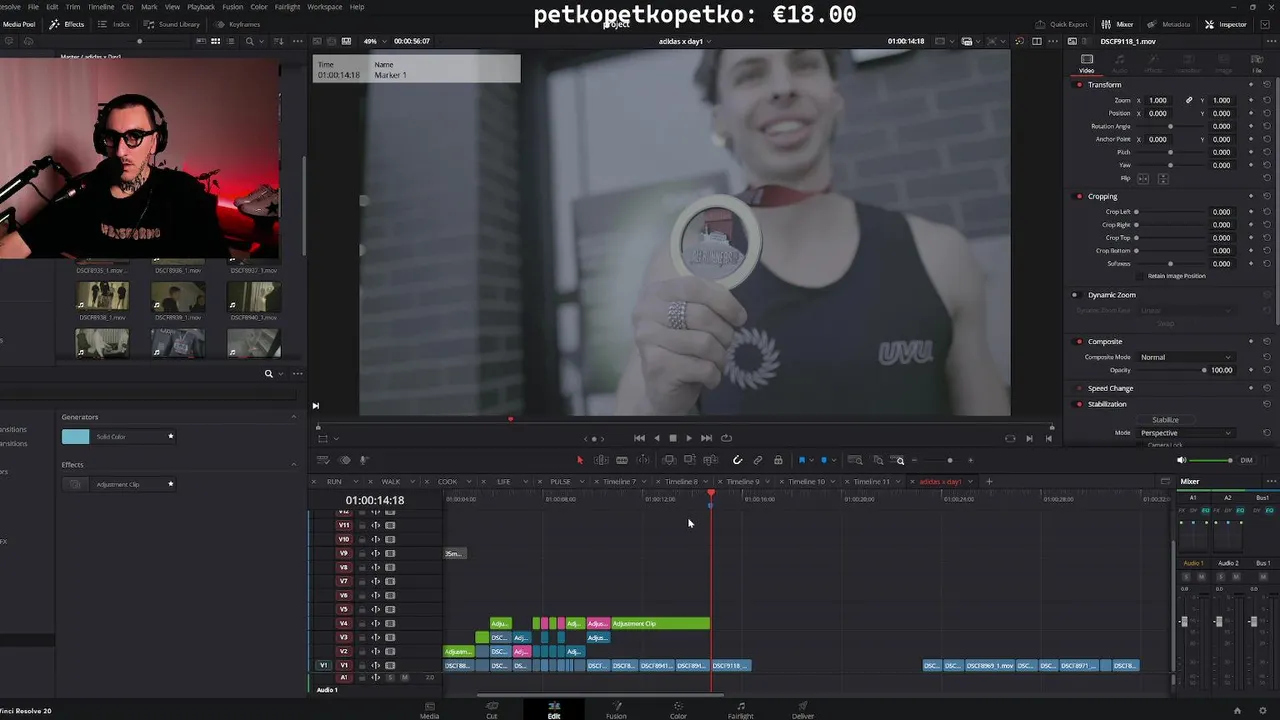Lock the V4 video track
Viewport: 1280px width, 720px height.
click(x=362, y=624)
